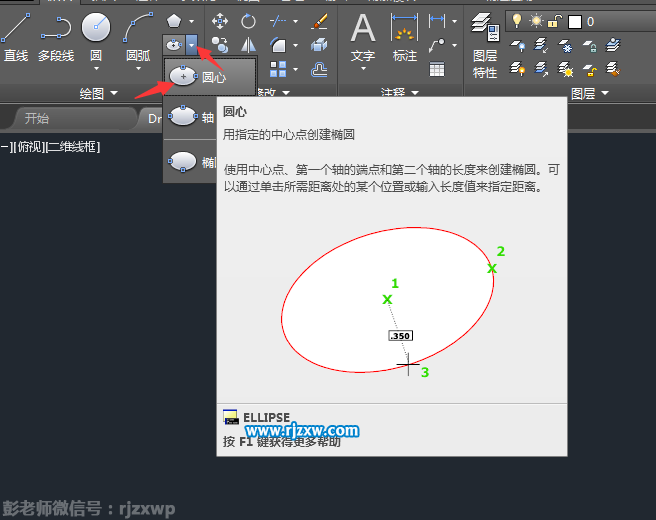Choose Center (圆心) ellipse option

[x=209, y=77]
